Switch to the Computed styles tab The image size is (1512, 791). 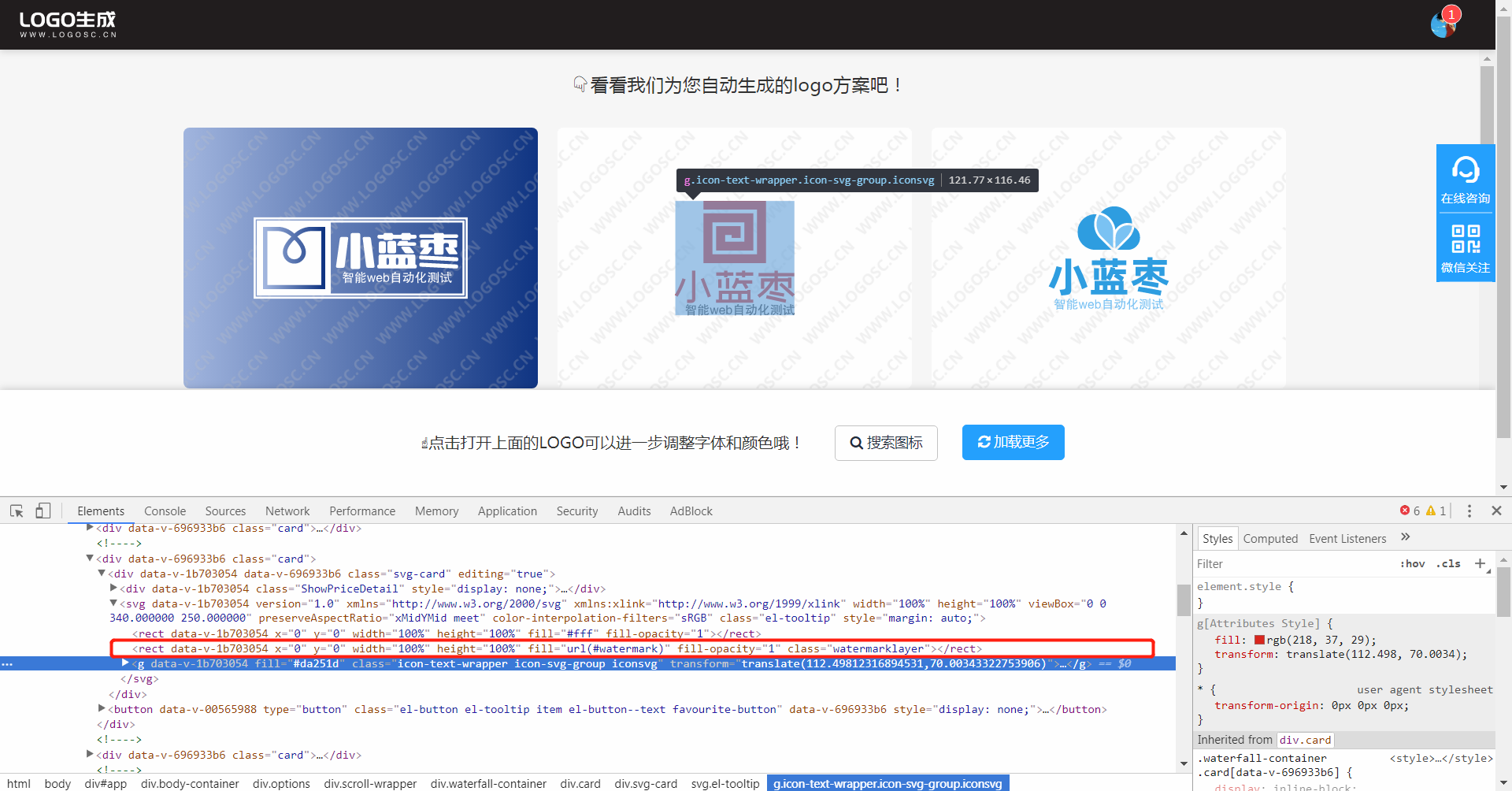(x=1270, y=539)
